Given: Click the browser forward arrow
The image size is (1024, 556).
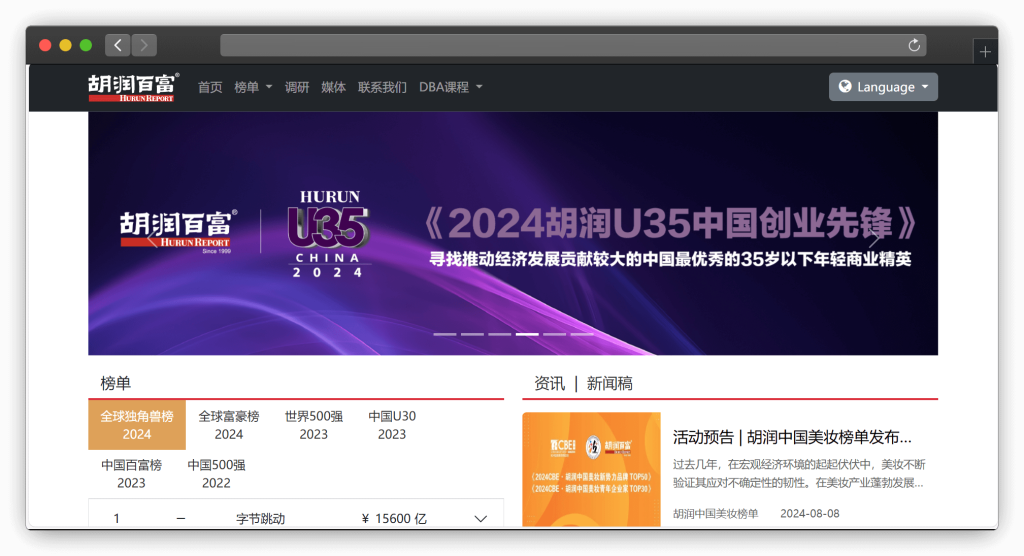Looking at the screenshot, I should (x=144, y=45).
